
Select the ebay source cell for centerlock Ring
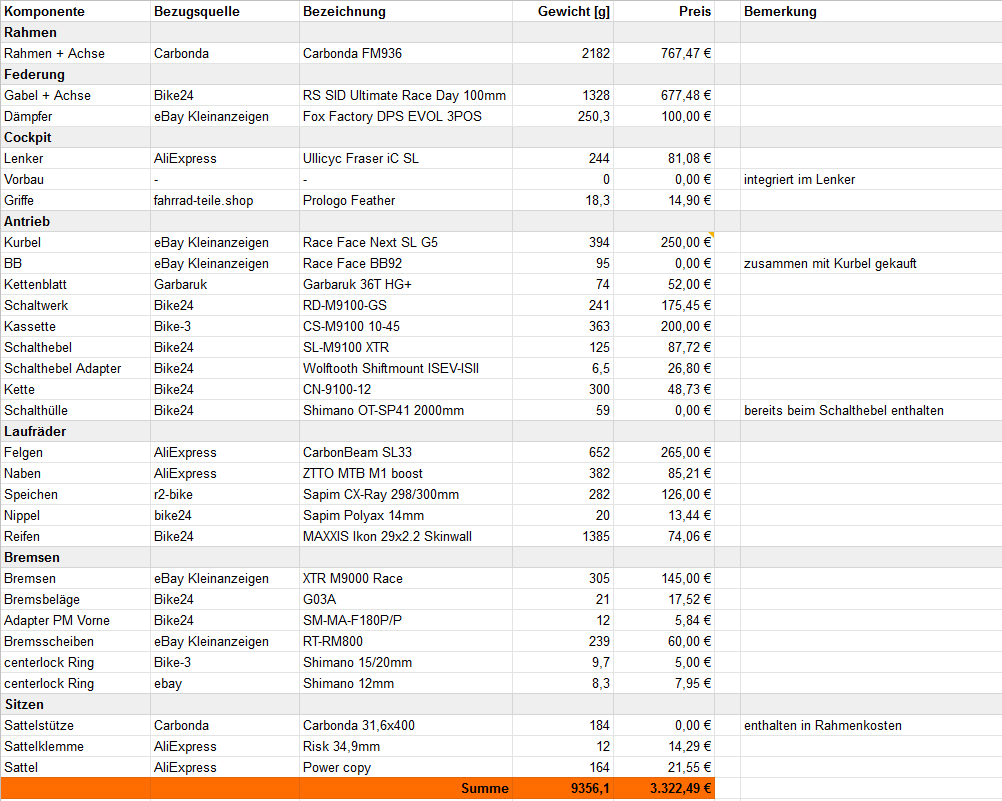(225, 683)
